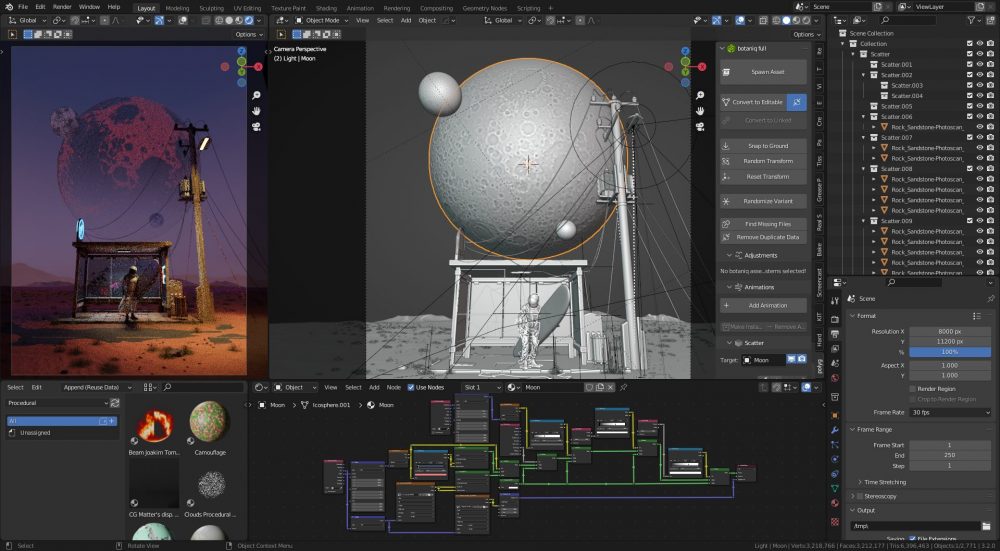
Task: Click the folder icon beside output path
Action: [x=987, y=526]
